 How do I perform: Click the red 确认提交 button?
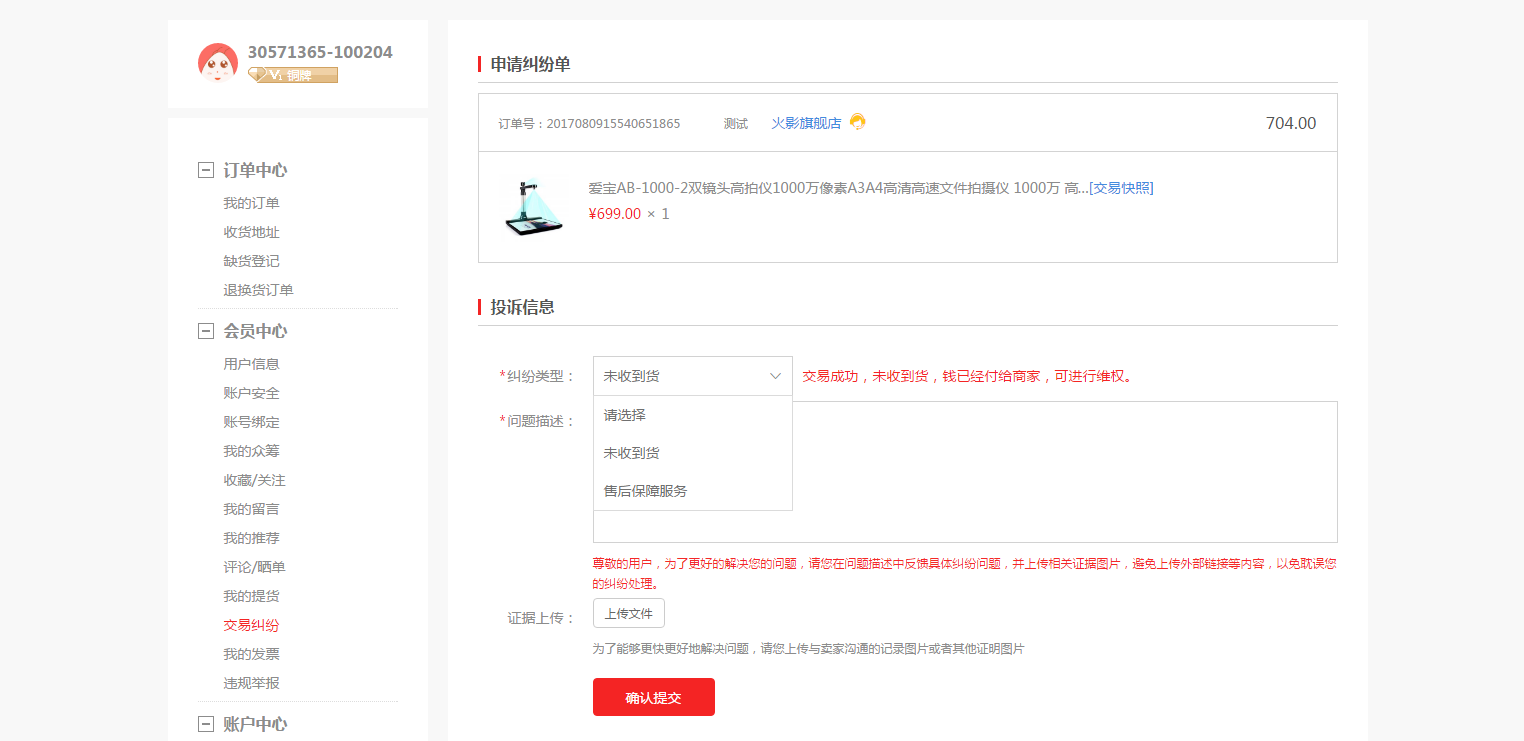pyautogui.click(x=654, y=697)
